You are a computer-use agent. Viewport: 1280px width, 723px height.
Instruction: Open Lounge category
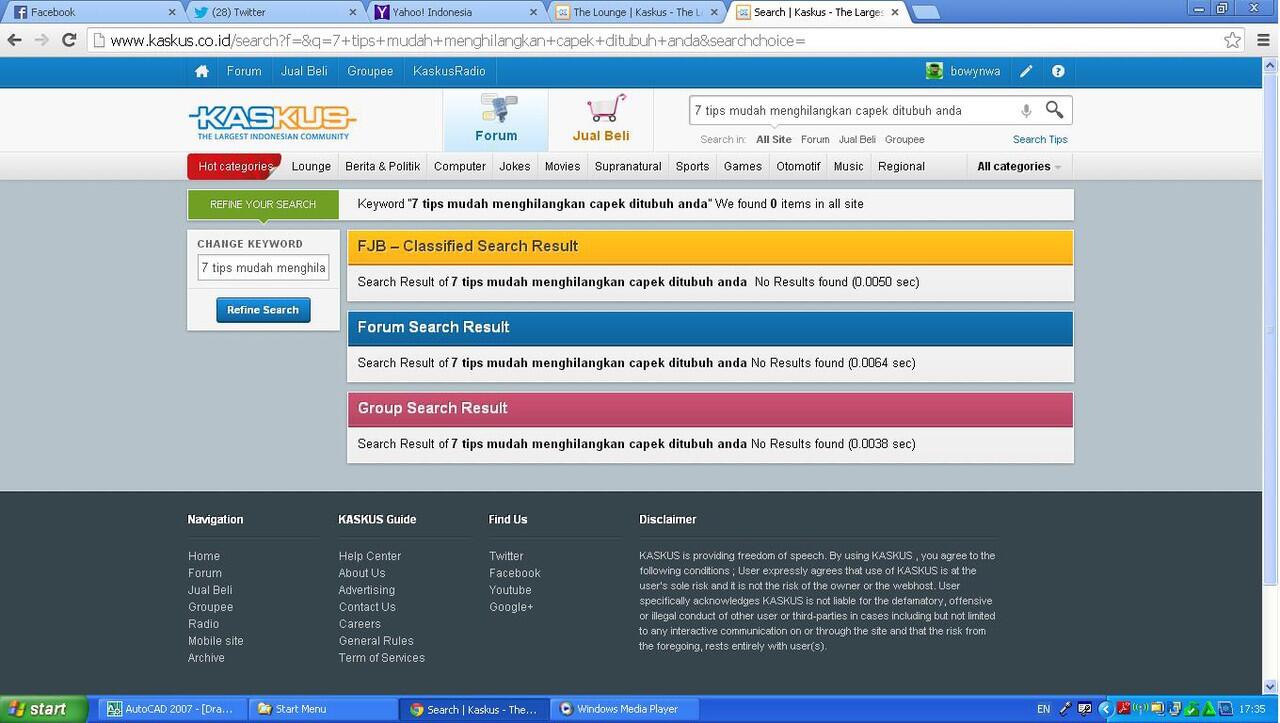pyautogui.click(x=311, y=166)
